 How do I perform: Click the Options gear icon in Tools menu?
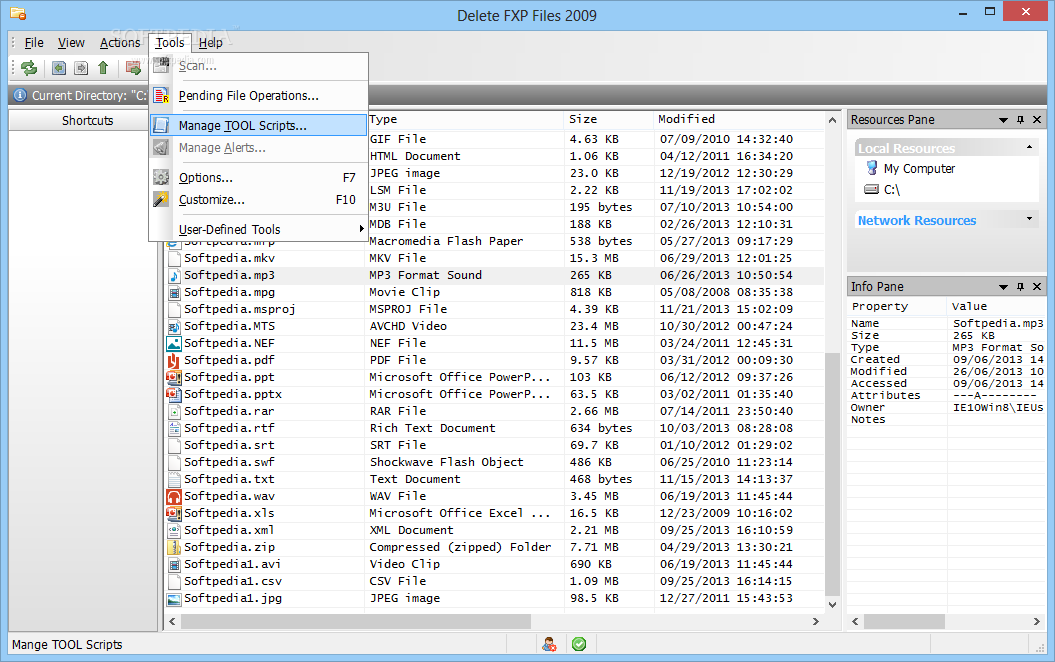point(161,178)
